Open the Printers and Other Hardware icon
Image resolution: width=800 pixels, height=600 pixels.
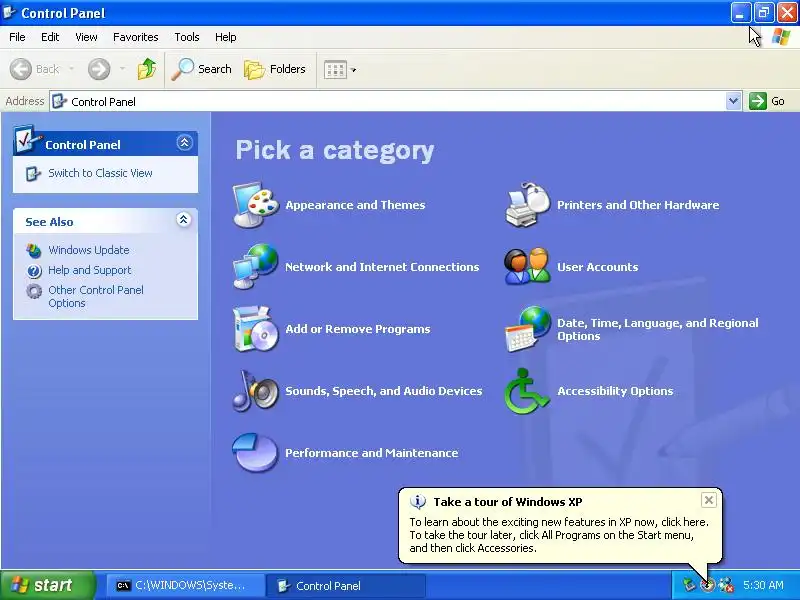coord(528,205)
